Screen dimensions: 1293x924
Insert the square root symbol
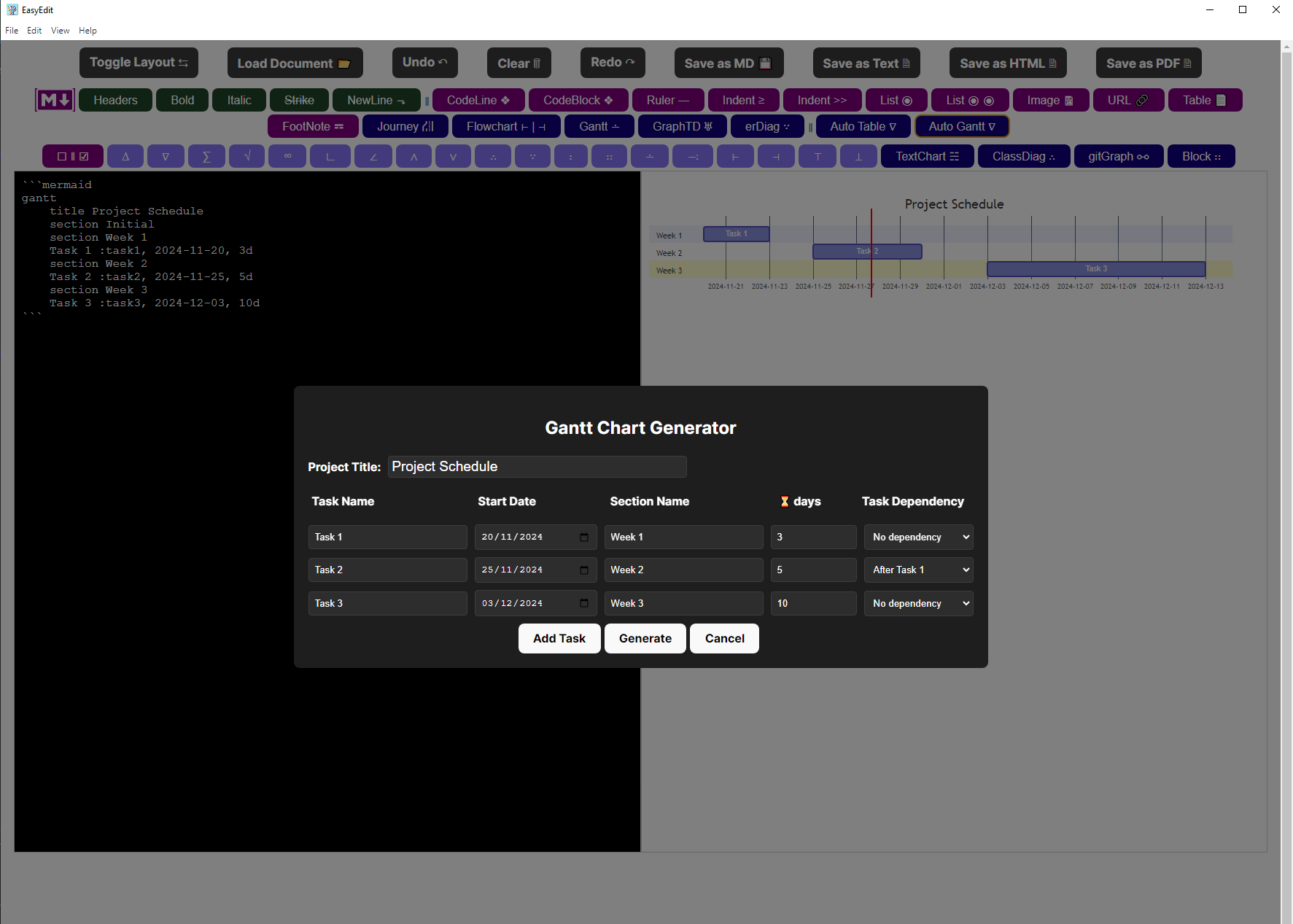click(247, 156)
